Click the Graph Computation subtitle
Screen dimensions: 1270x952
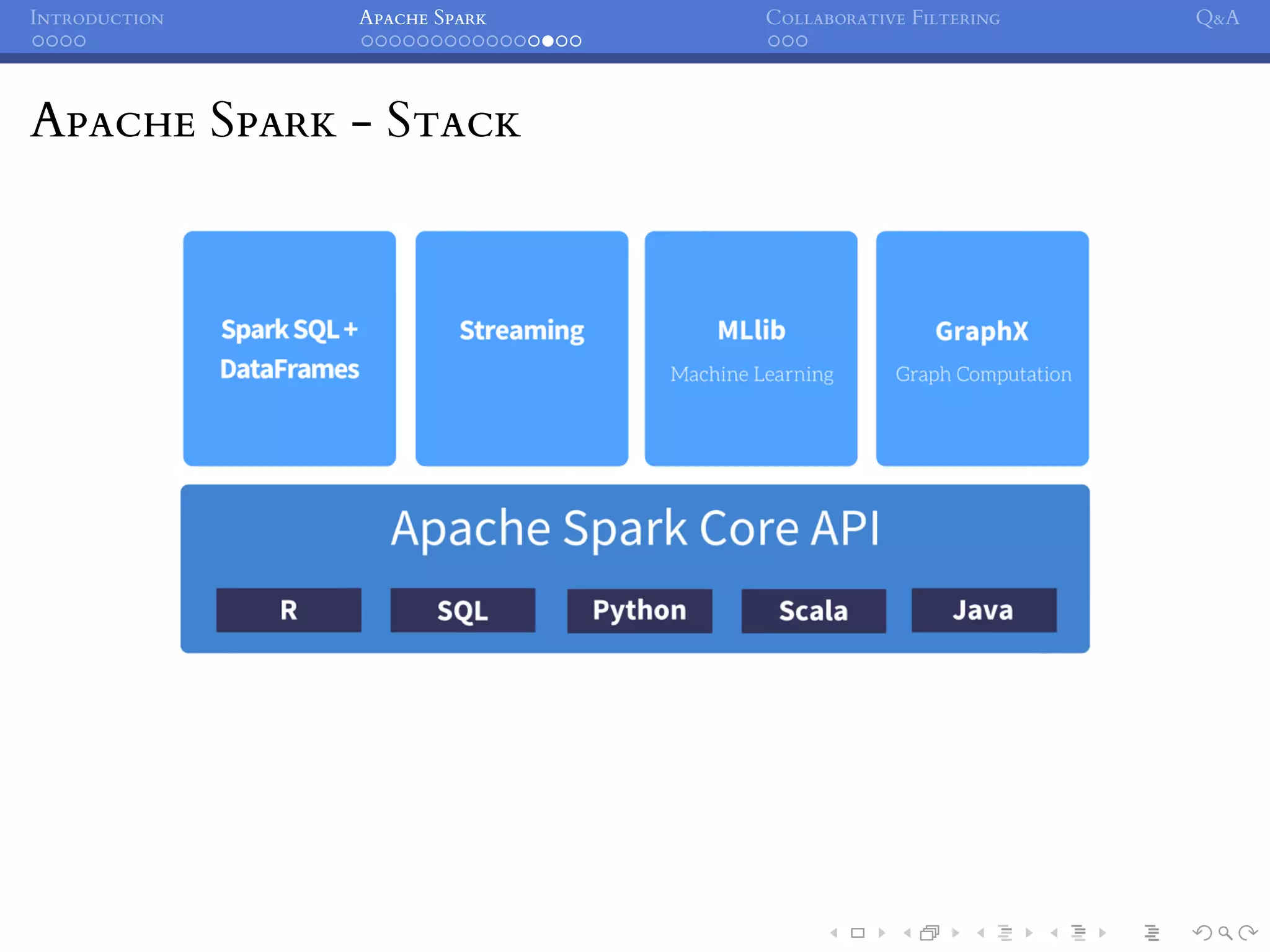[984, 374]
